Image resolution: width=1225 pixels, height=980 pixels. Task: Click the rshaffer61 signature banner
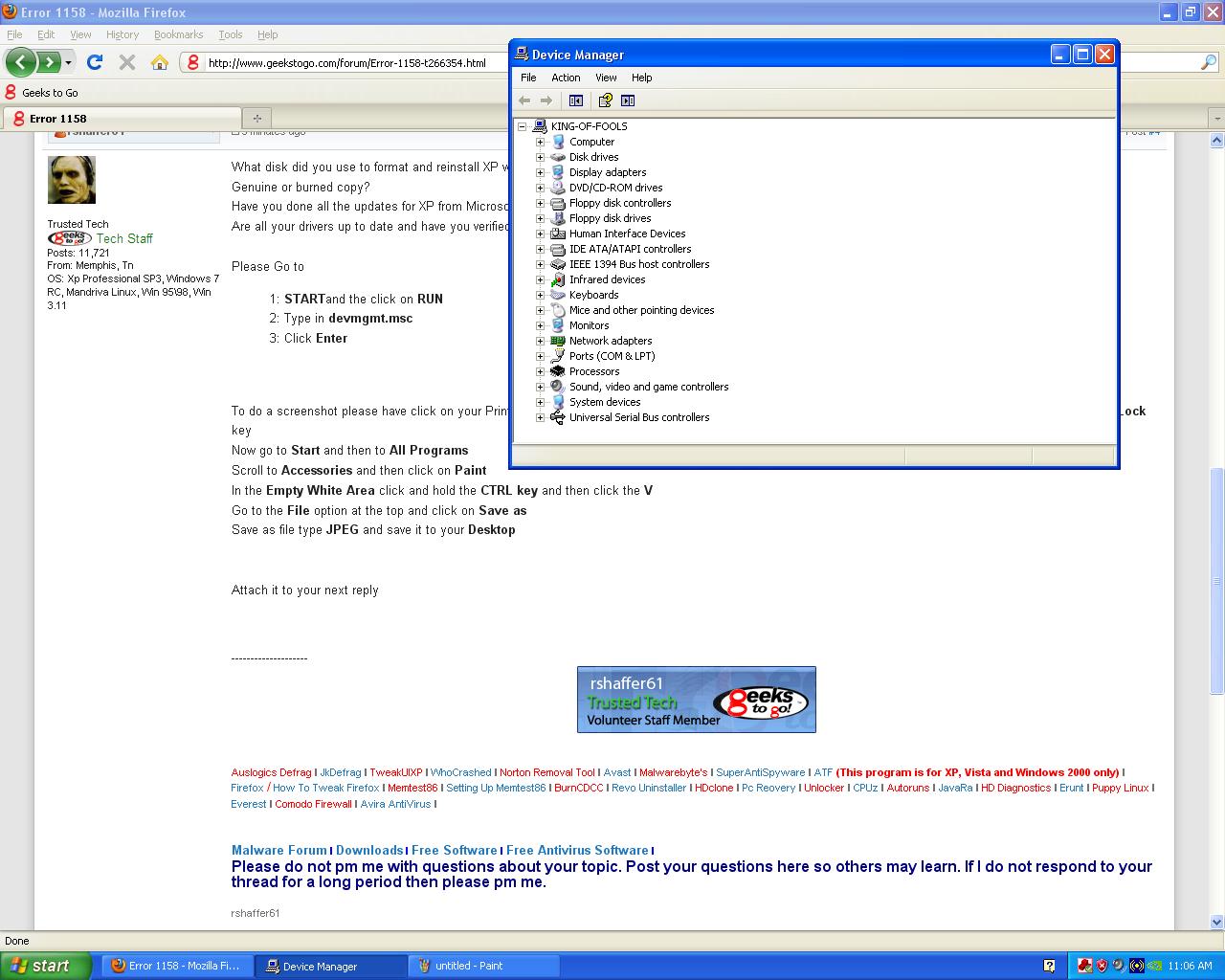pos(697,700)
